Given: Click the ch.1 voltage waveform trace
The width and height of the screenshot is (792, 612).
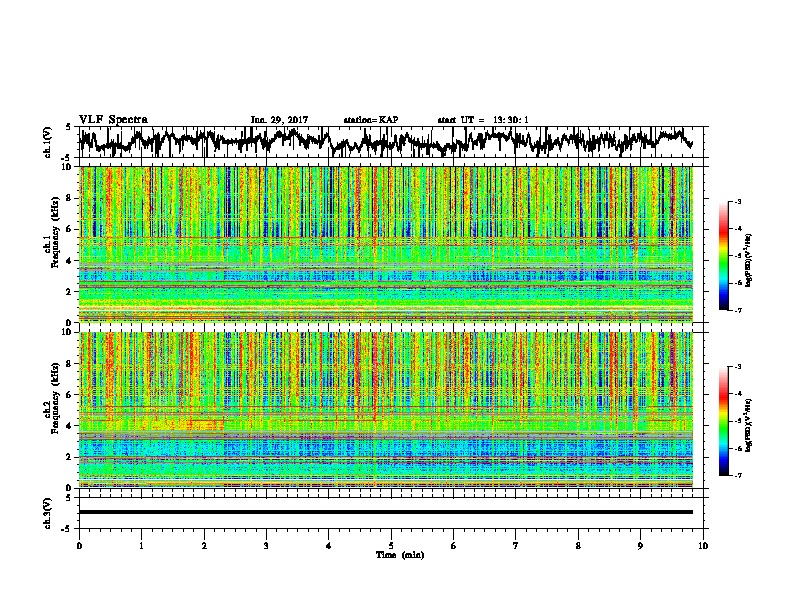Looking at the screenshot, I should (386, 141).
